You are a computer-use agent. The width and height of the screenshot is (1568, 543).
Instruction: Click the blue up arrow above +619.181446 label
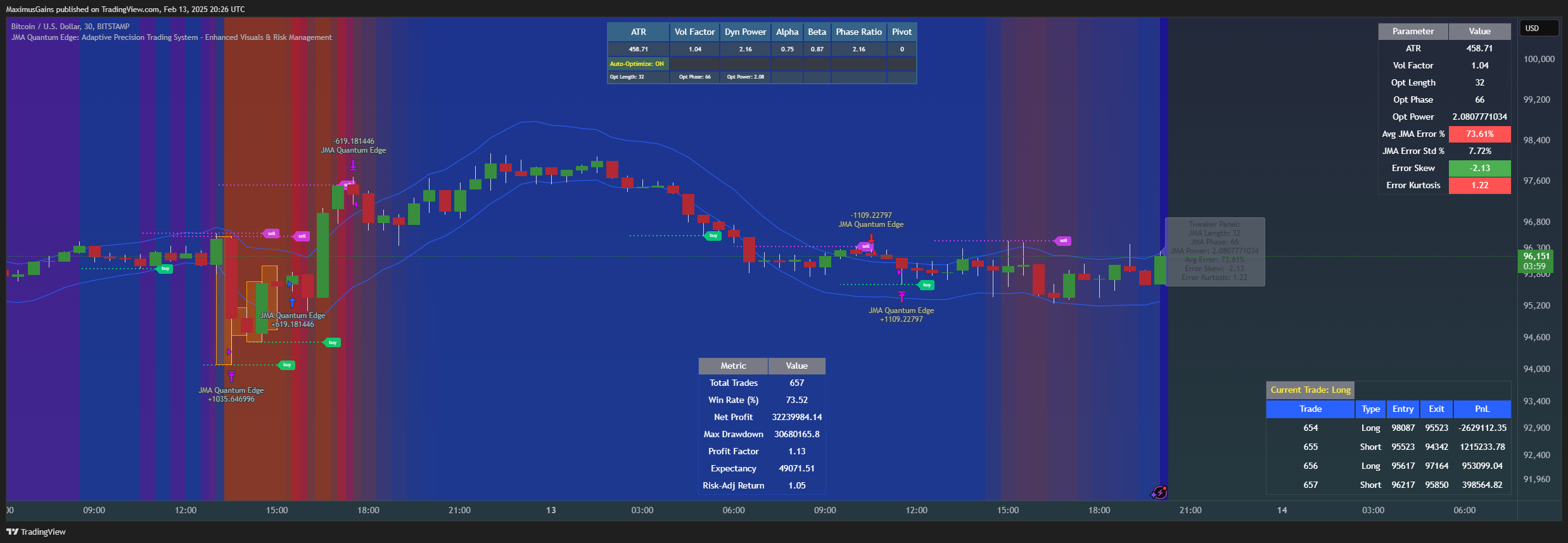click(292, 303)
